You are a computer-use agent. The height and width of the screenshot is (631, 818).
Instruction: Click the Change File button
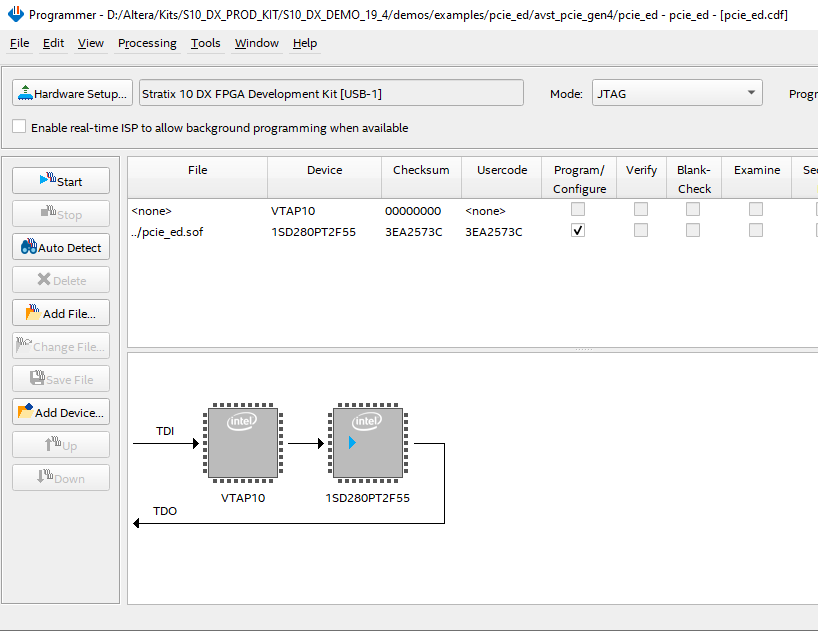coord(61,346)
